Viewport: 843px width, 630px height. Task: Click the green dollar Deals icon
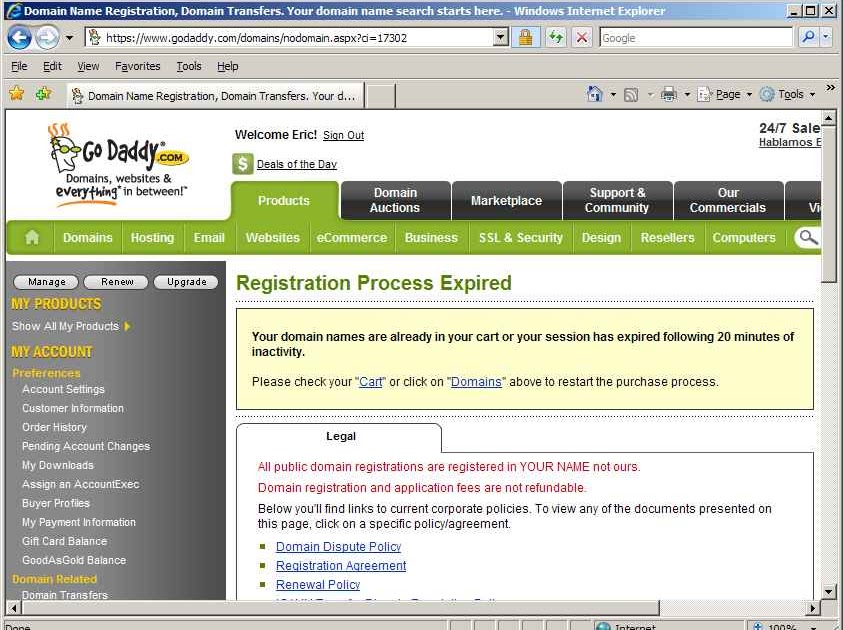point(242,164)
